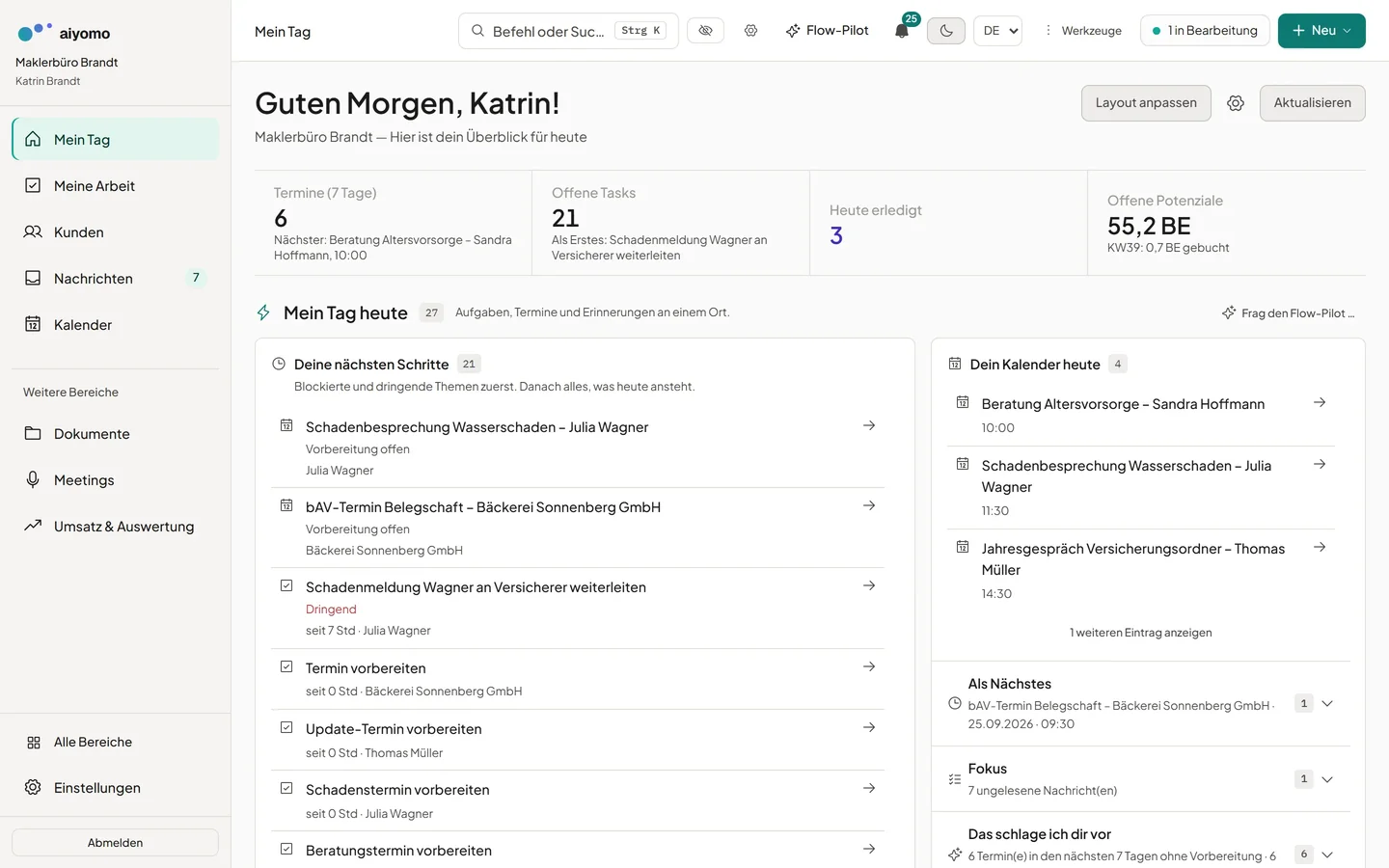The width and height of the screenshot is (1389, 868).
Task: Open Meine Arbeit in sidebar
Action: click(116, 185)
